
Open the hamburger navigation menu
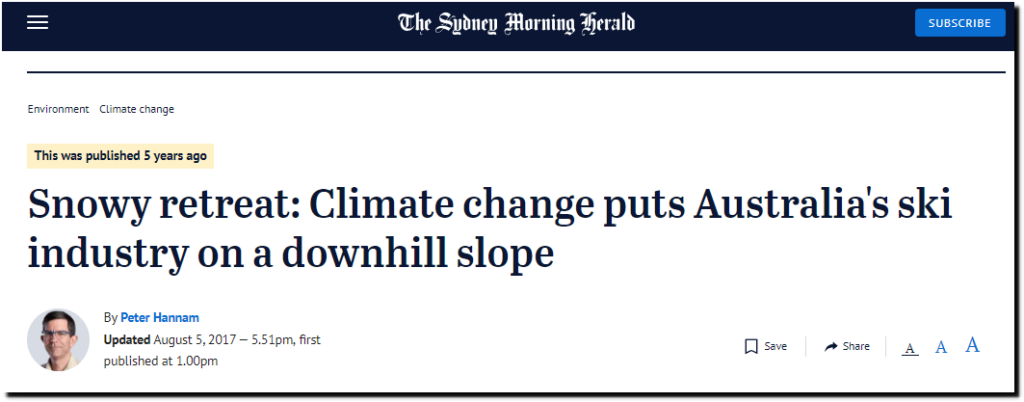(x=37, y=23)
